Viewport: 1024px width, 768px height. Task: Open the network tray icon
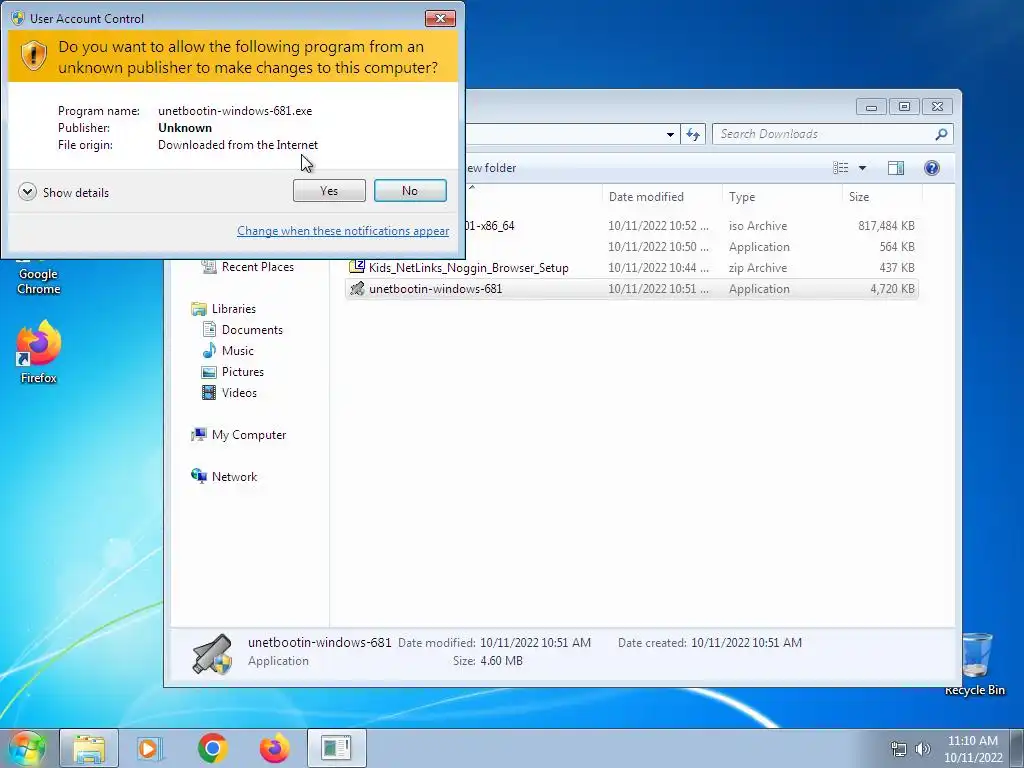pyautogui.click(x=899, y=749)
